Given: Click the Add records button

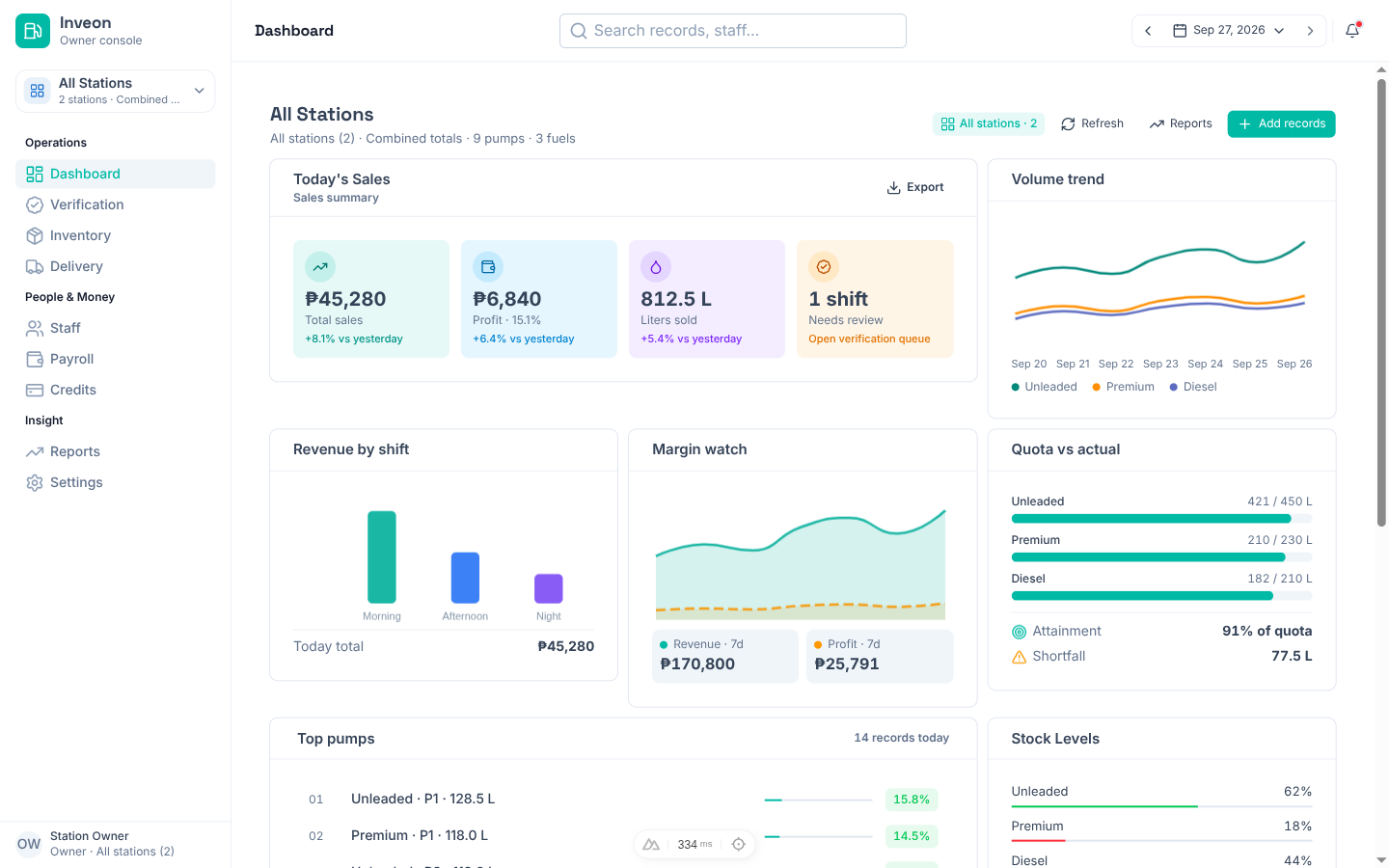Looking at the screenshot, I should (x=1281, y=123).
